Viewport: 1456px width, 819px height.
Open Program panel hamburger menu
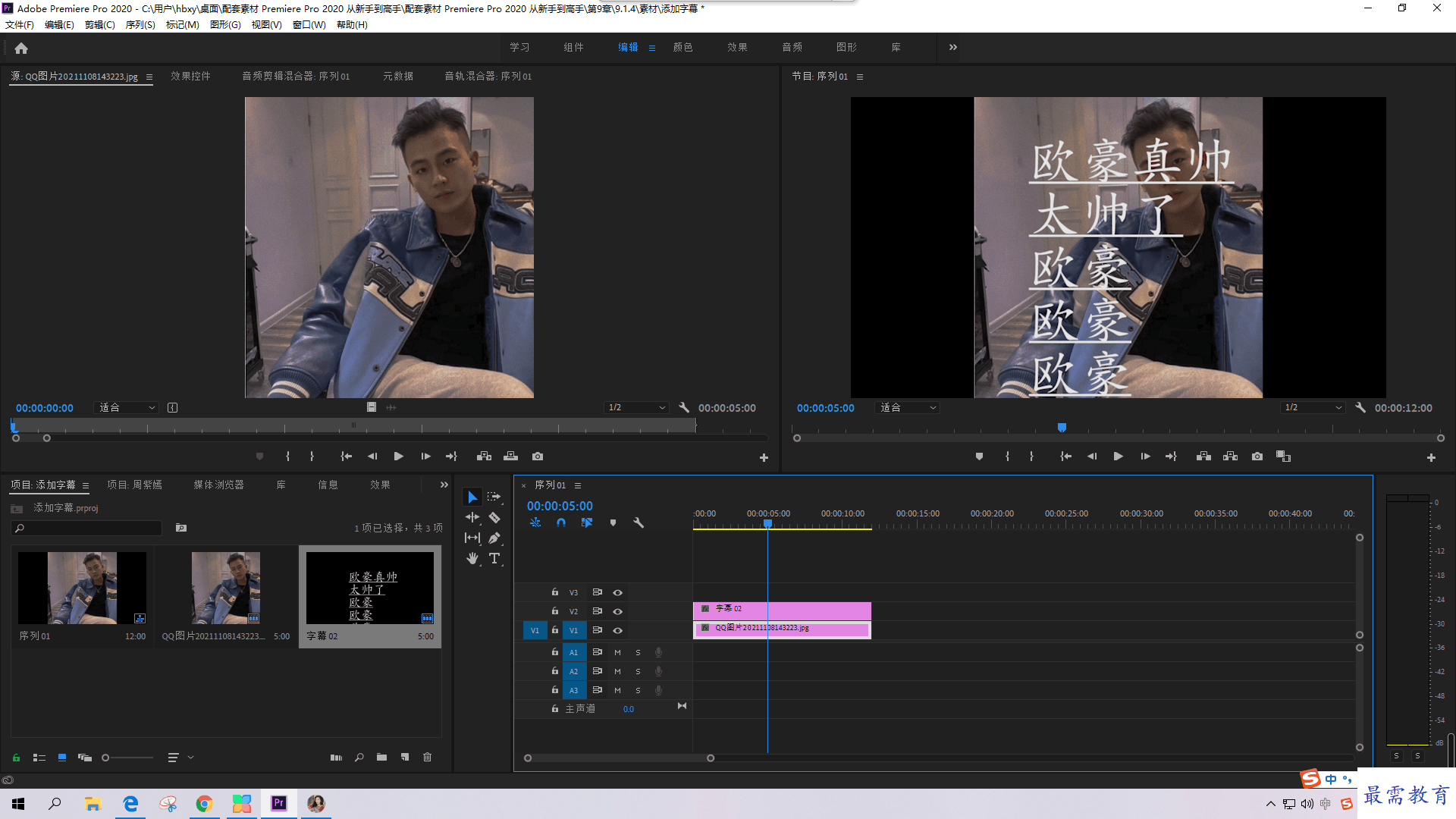(x=860, y=77)
